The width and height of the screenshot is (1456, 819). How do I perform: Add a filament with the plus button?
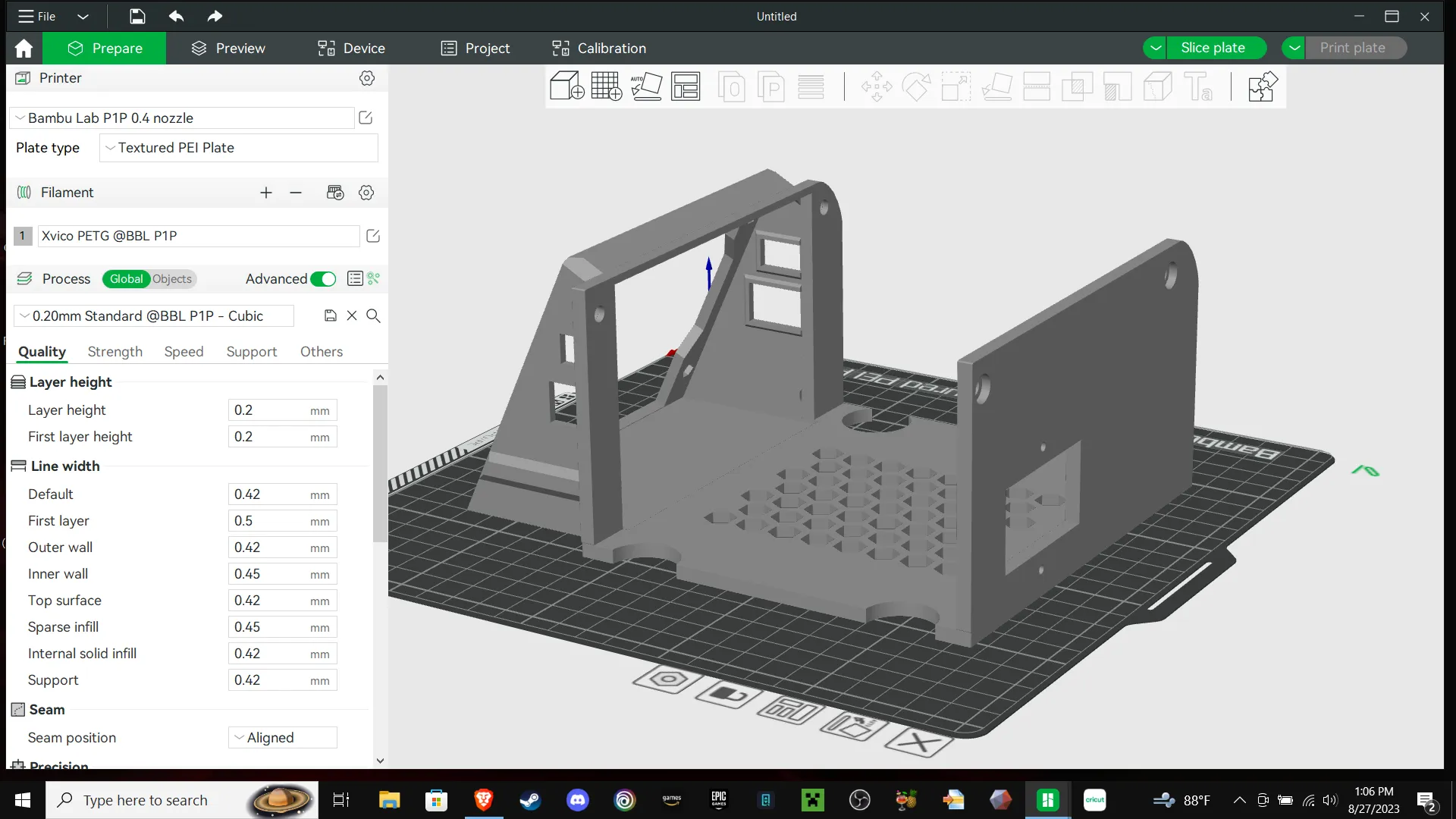point(266,193)
